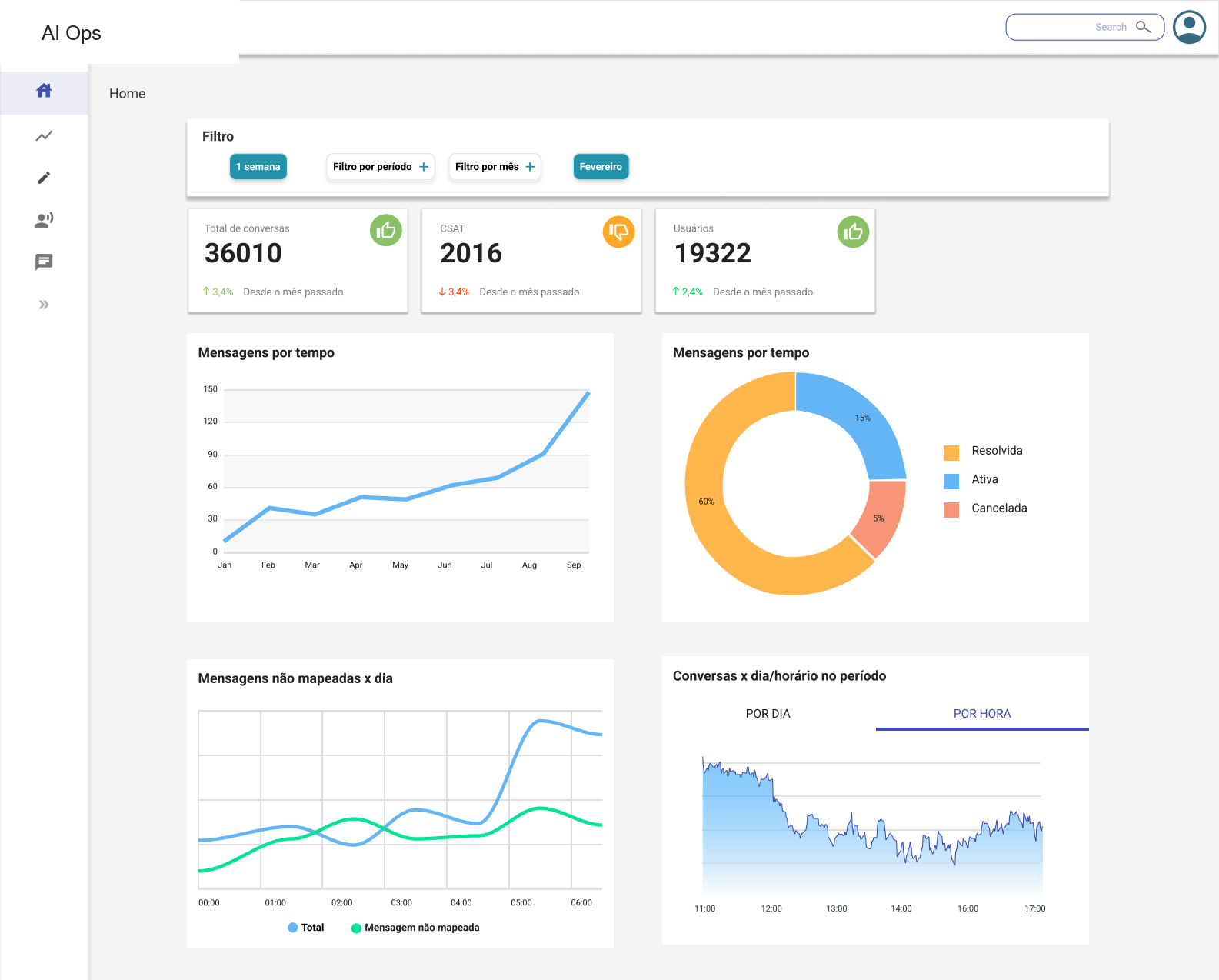Screen dimensions: 1219x980
Task: Click the Home breadcrumb title
Action: (x=128, y=94)
